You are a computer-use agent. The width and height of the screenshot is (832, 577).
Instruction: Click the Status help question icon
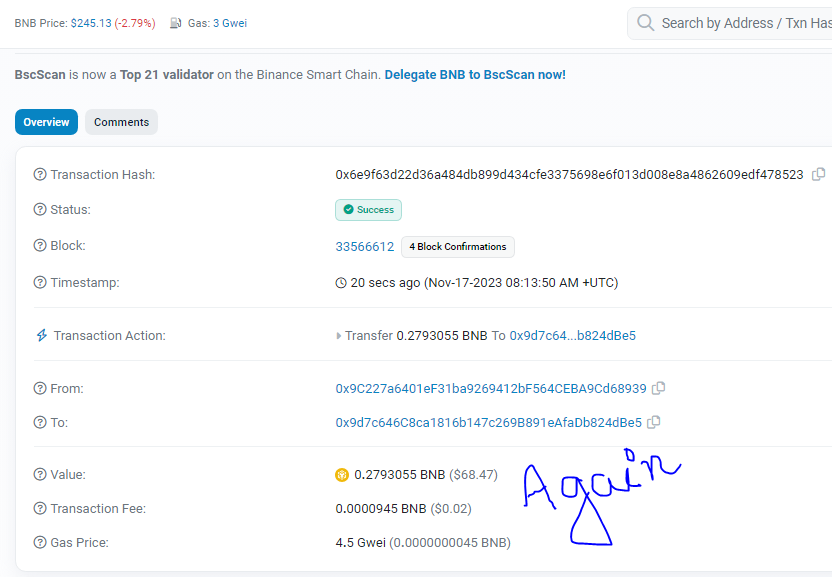click(40, 210)
